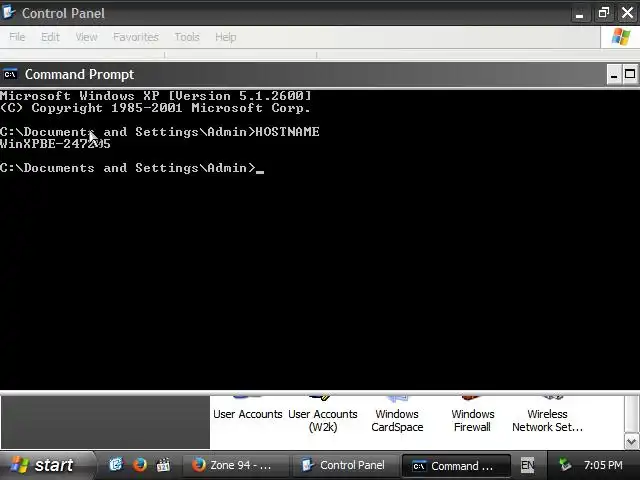This screenshot has height=480, width=640.
Task: Open Windows CardSpace applet
Action: click(x=397, y=420)
